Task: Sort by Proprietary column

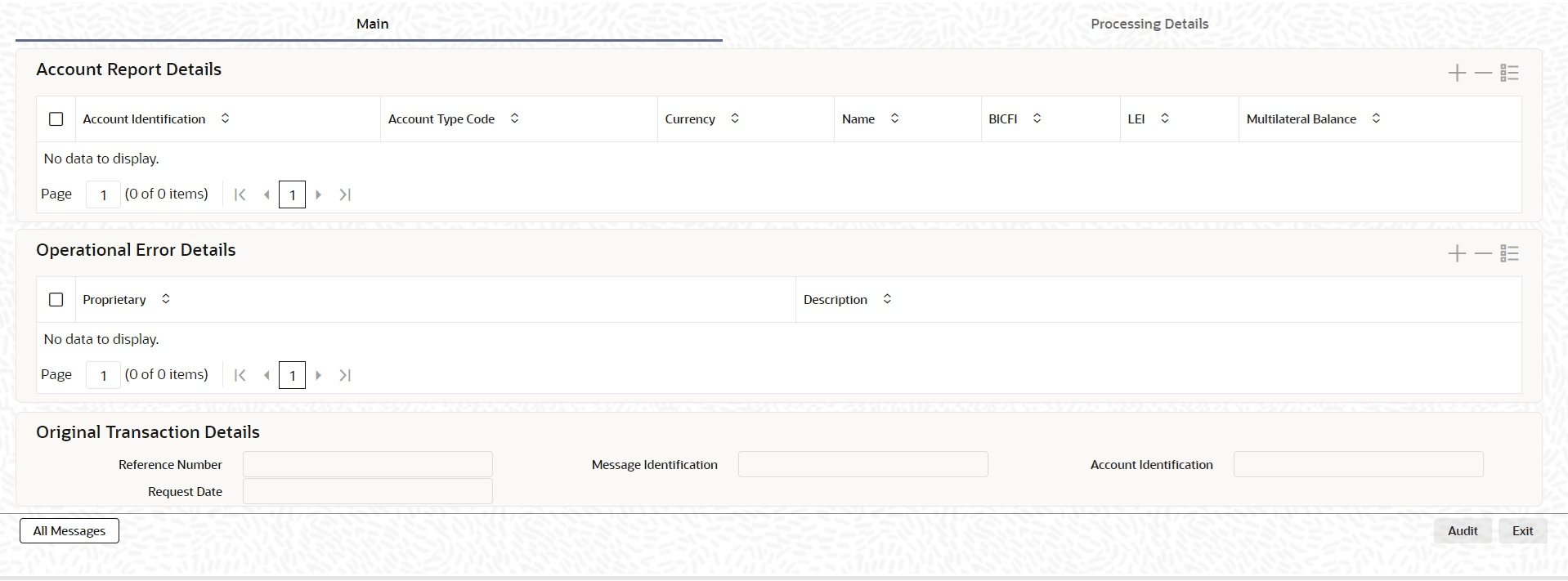Action: point(166,299)
